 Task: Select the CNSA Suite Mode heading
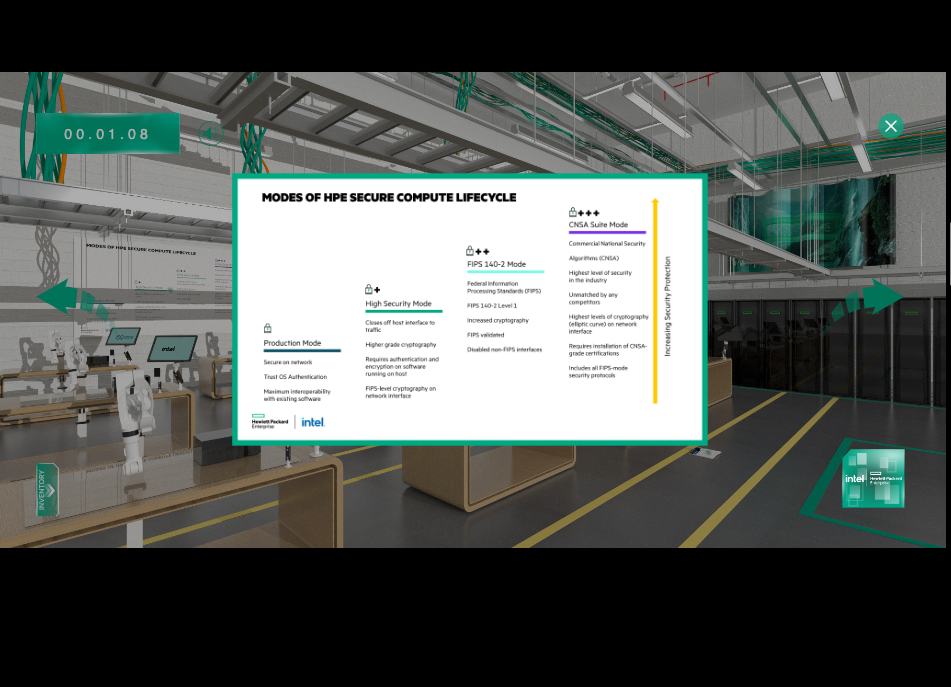tap(598, 225)
